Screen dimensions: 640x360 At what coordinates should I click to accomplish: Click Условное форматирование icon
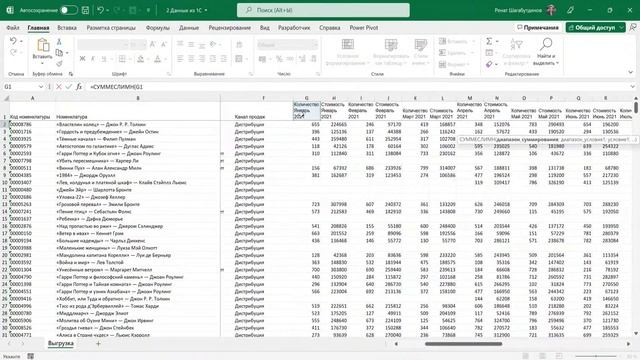point(347,45)
